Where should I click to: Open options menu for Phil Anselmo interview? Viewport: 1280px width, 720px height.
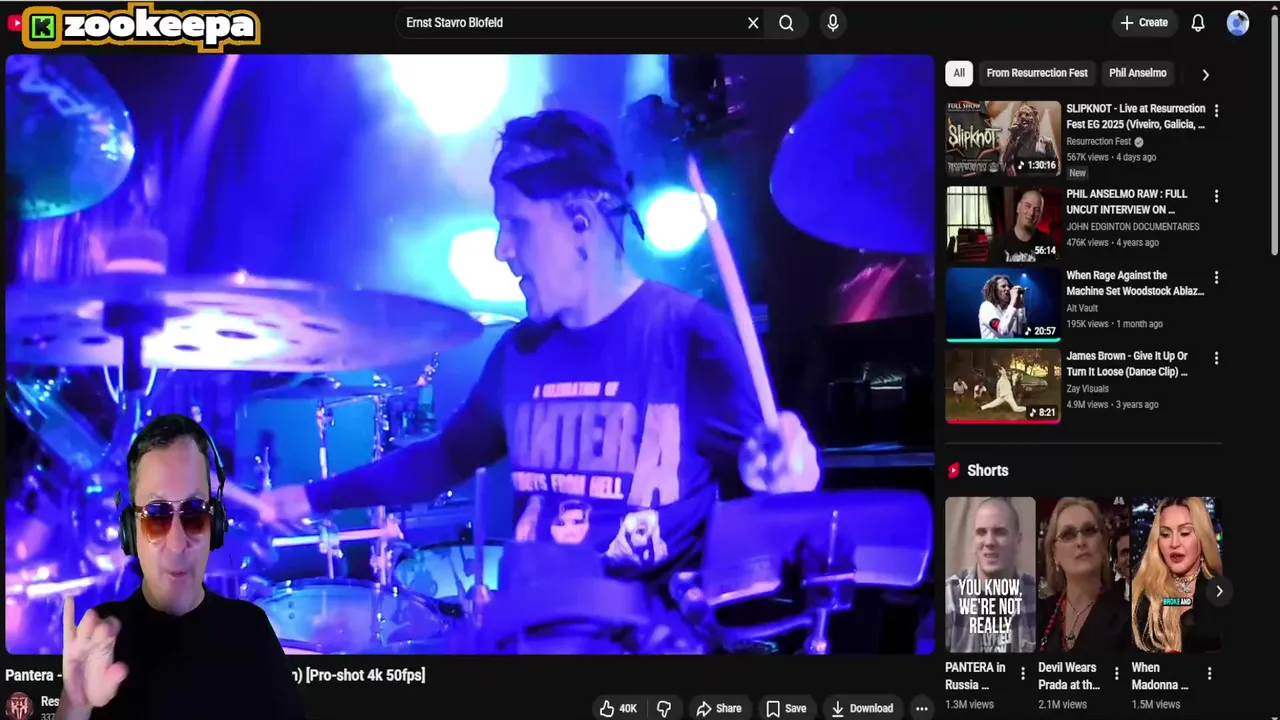pyautogui.click(x=1216, y=196)
